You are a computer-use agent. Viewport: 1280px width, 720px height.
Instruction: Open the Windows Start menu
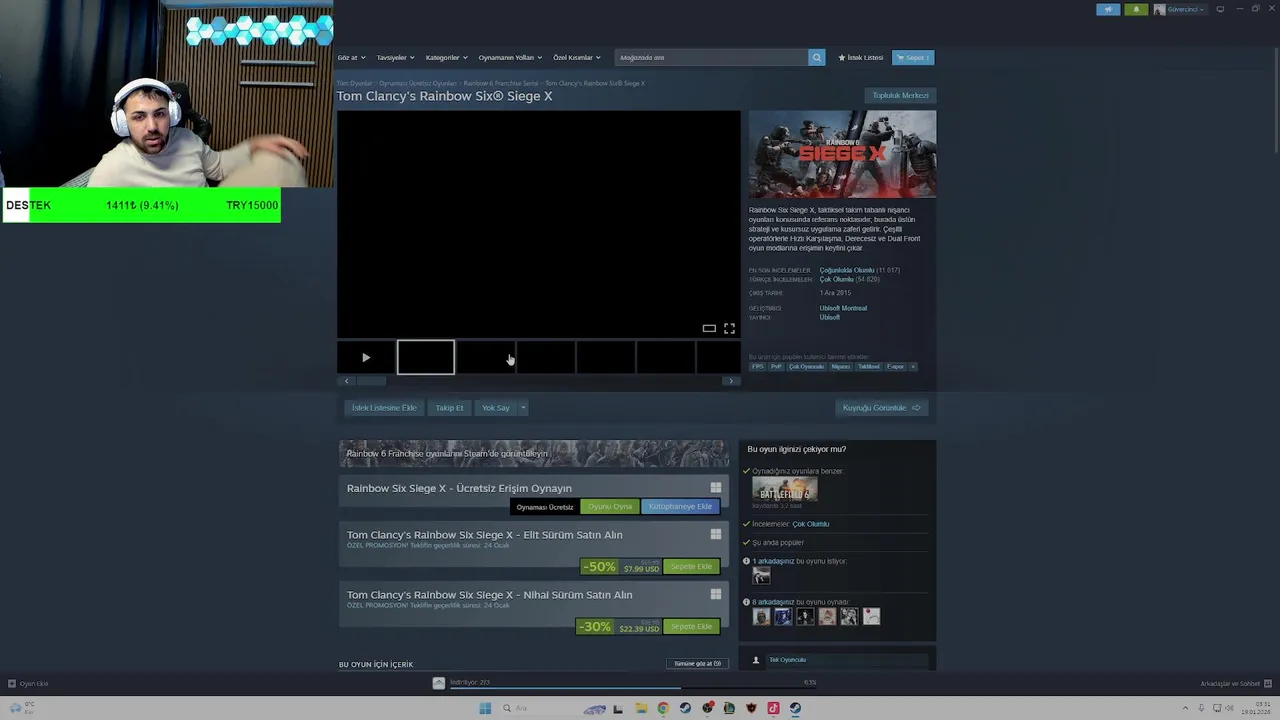[x=485, y=708]
